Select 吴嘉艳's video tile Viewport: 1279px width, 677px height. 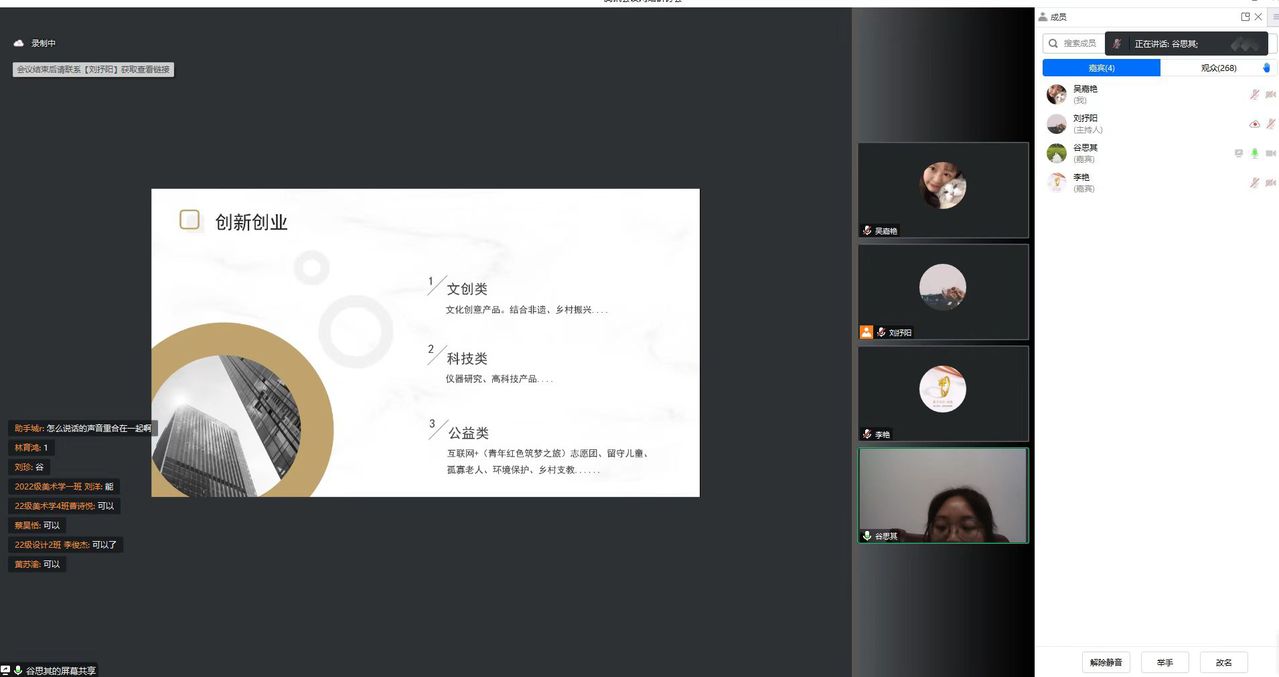943,190
